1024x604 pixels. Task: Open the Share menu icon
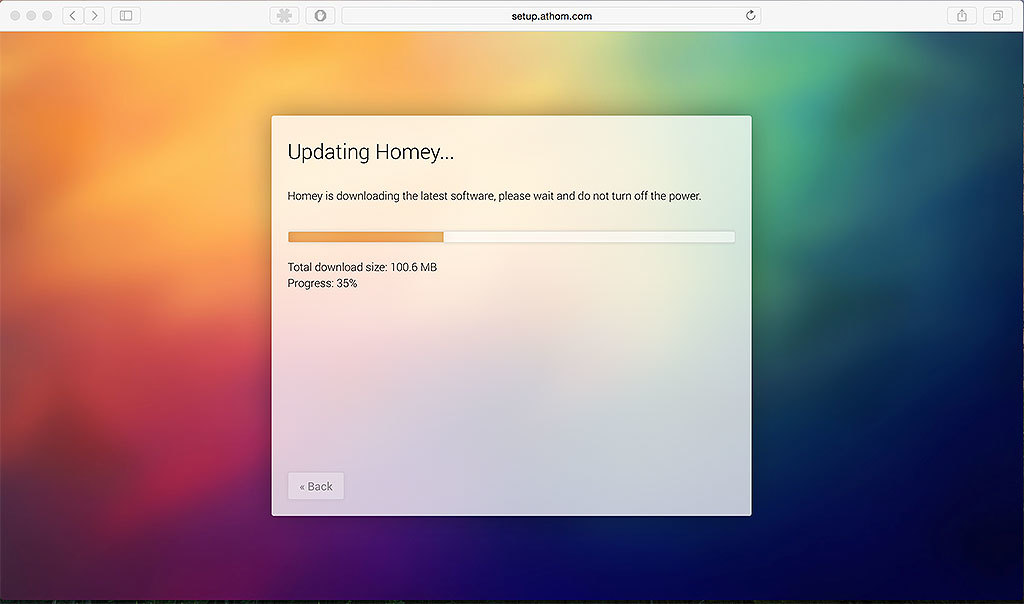[x=962, y=16]
